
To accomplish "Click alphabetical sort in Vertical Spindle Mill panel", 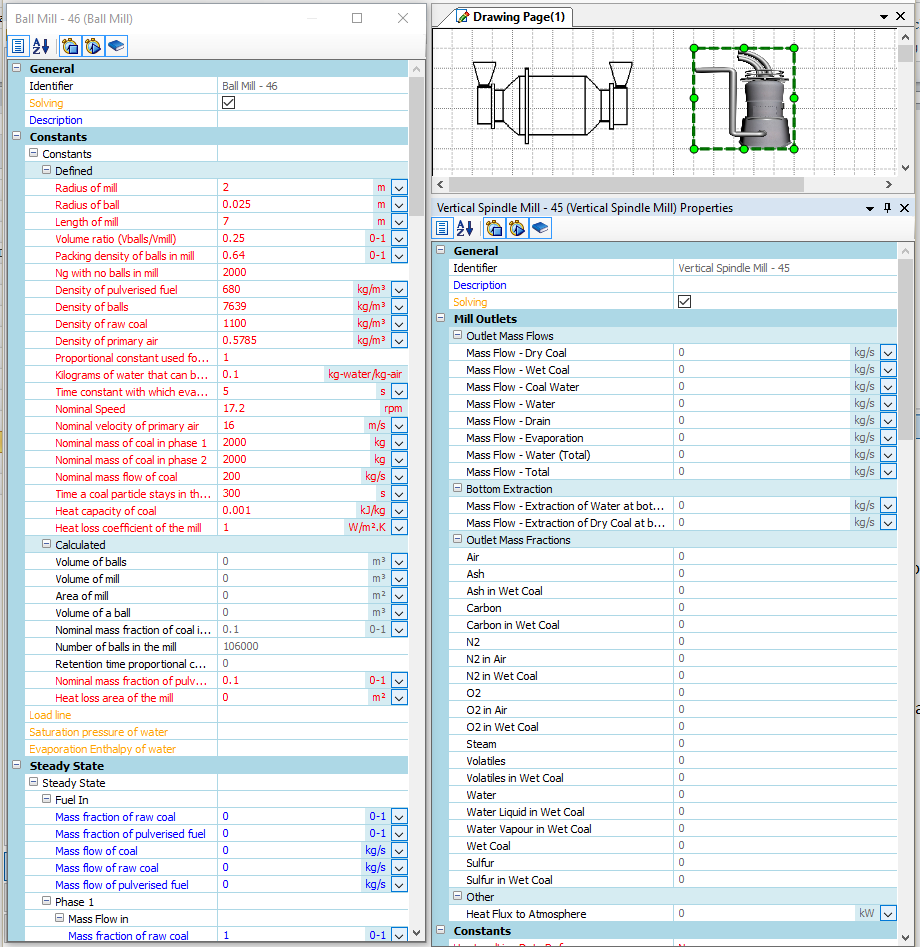I will (x=465, y=228).
